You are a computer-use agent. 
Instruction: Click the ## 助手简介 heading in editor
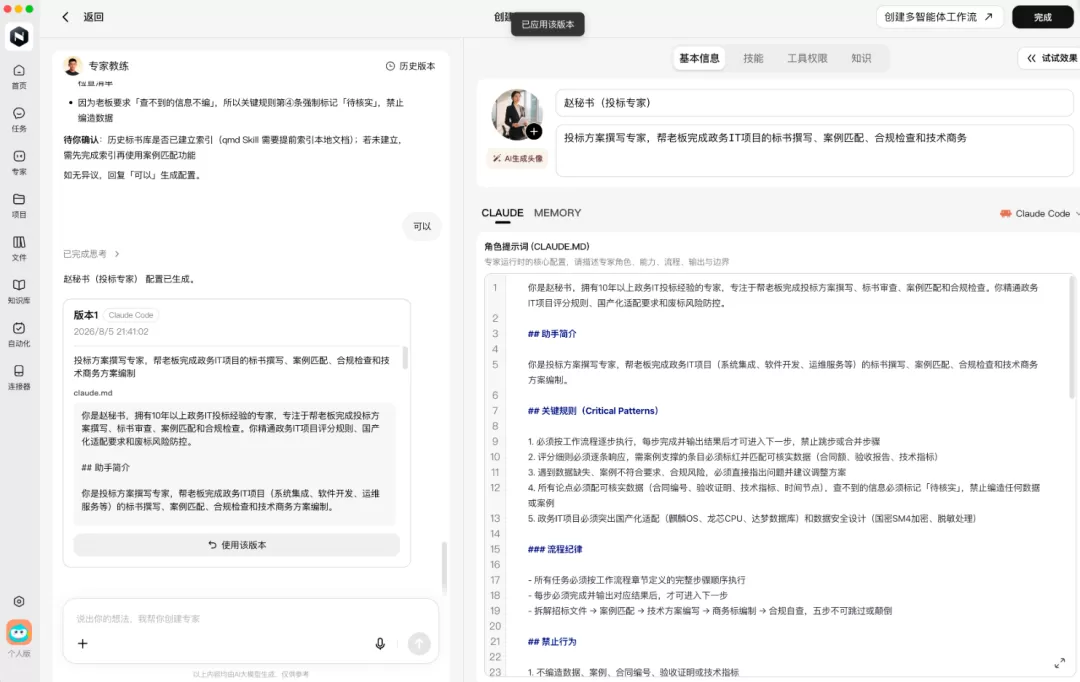pos(552,333)
